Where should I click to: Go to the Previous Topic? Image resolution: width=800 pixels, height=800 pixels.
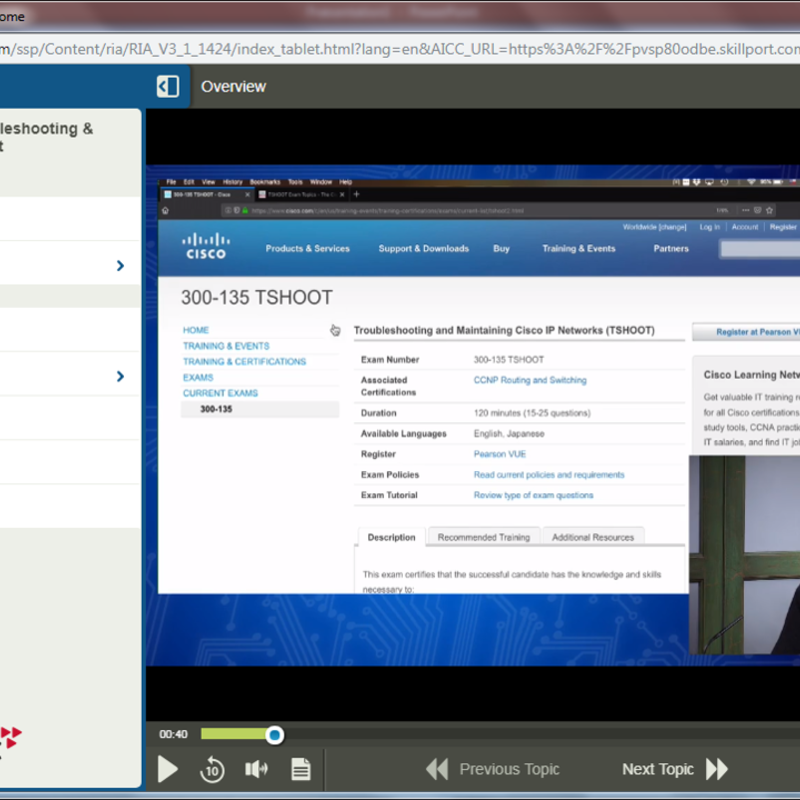(x=493, y=769)
